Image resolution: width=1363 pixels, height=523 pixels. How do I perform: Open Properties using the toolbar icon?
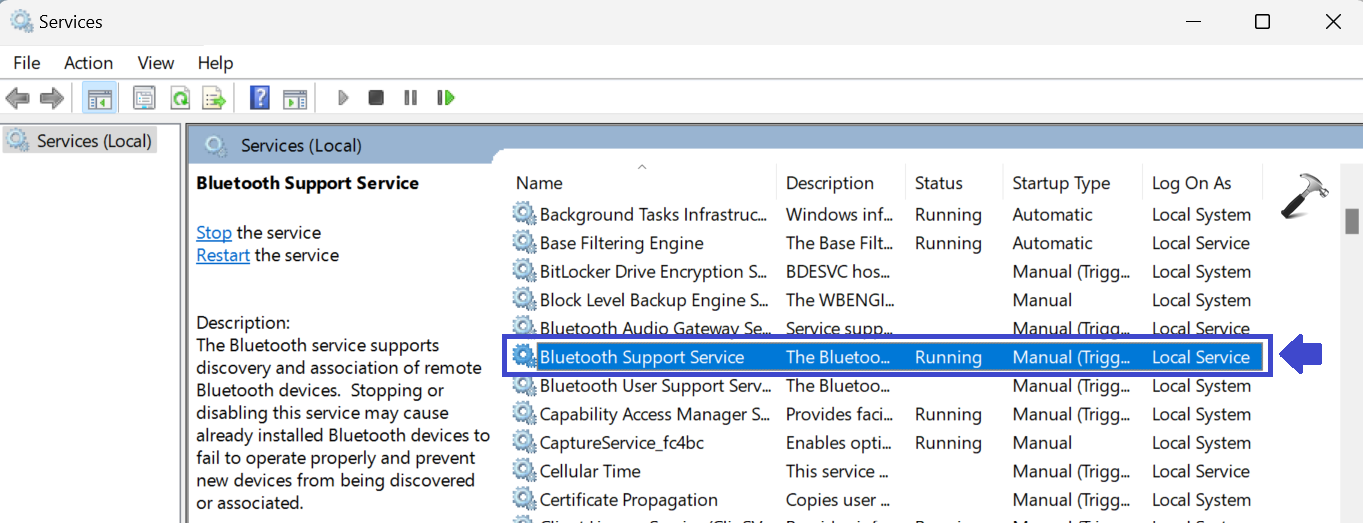tap(145, 98)
